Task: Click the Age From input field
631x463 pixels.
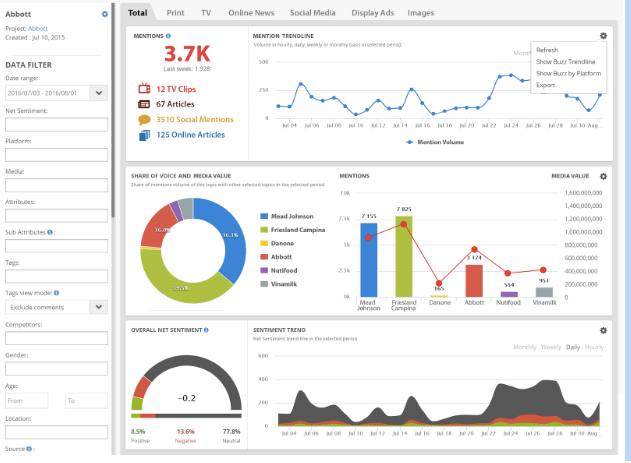Action: (27, 401)
